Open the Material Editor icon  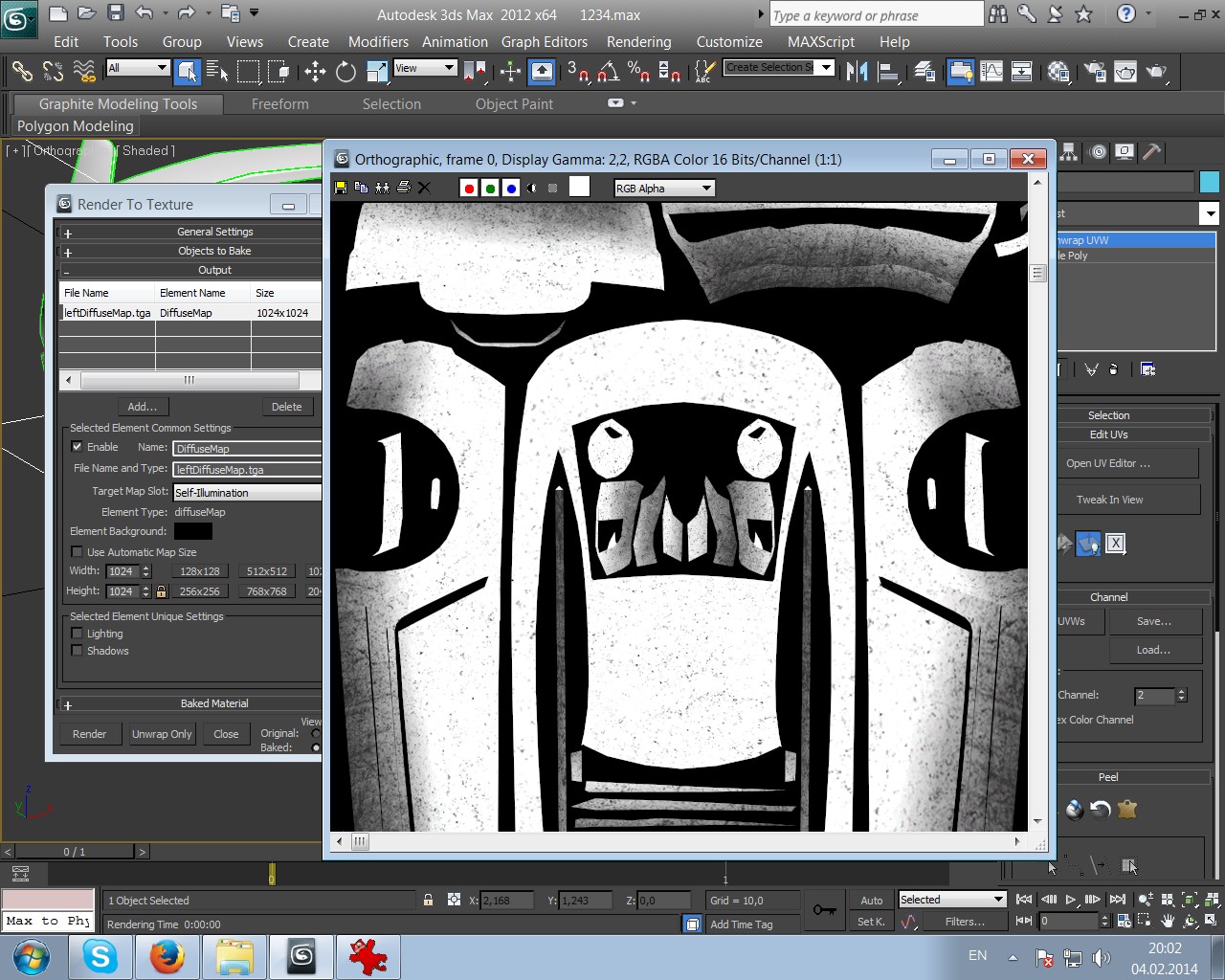point(1058,72)
